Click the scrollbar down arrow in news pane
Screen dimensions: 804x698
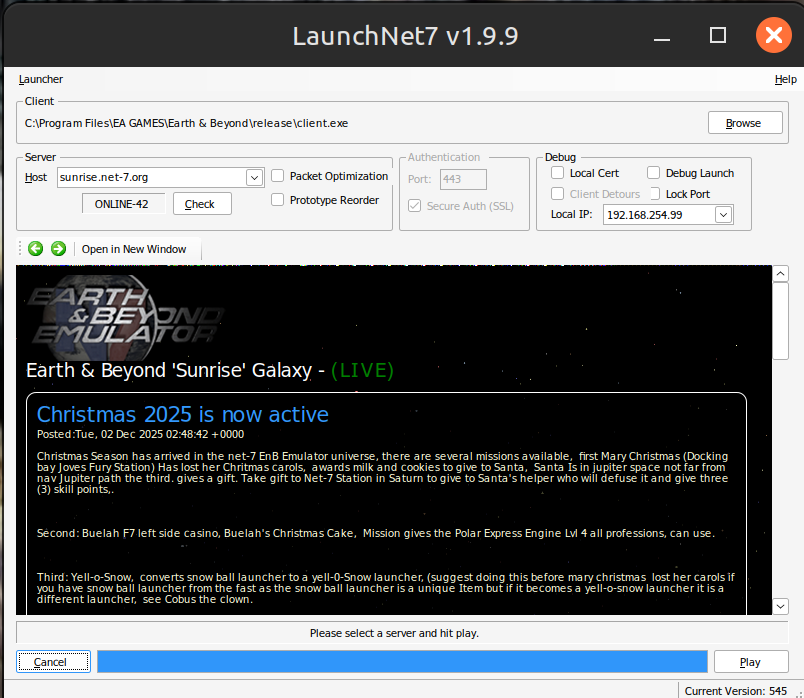coord(780,606)
